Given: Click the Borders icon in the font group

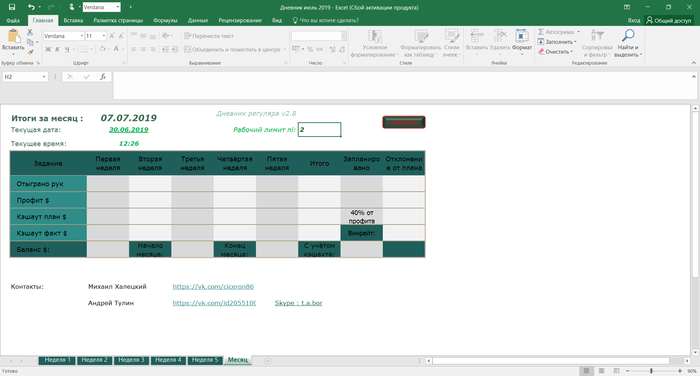Looking at the screenshot, I should click(x=84, y=49).
